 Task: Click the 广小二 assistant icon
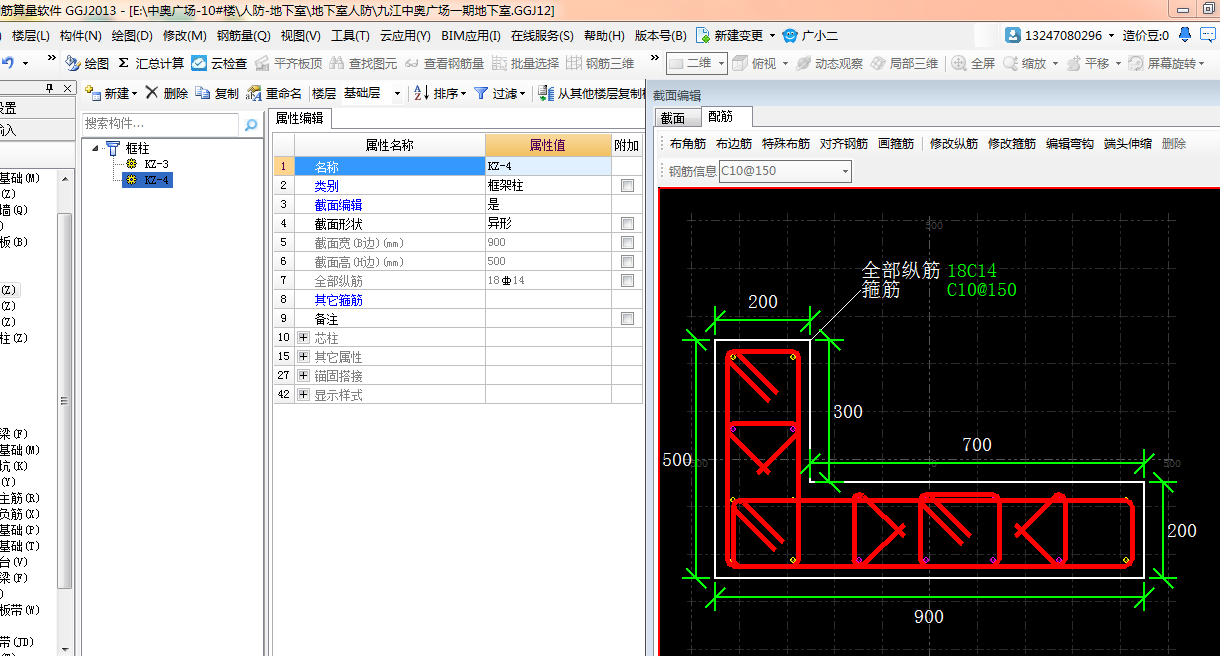791,35
